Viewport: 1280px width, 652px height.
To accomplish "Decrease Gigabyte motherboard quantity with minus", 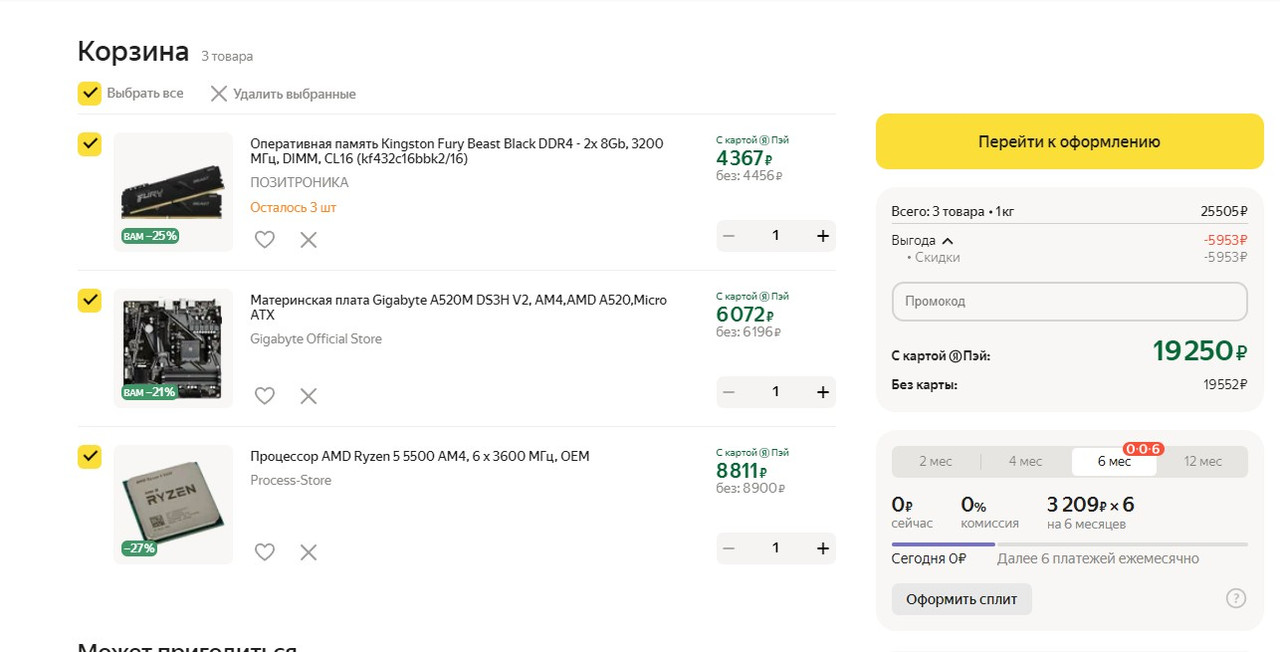I will pos(729,392).
